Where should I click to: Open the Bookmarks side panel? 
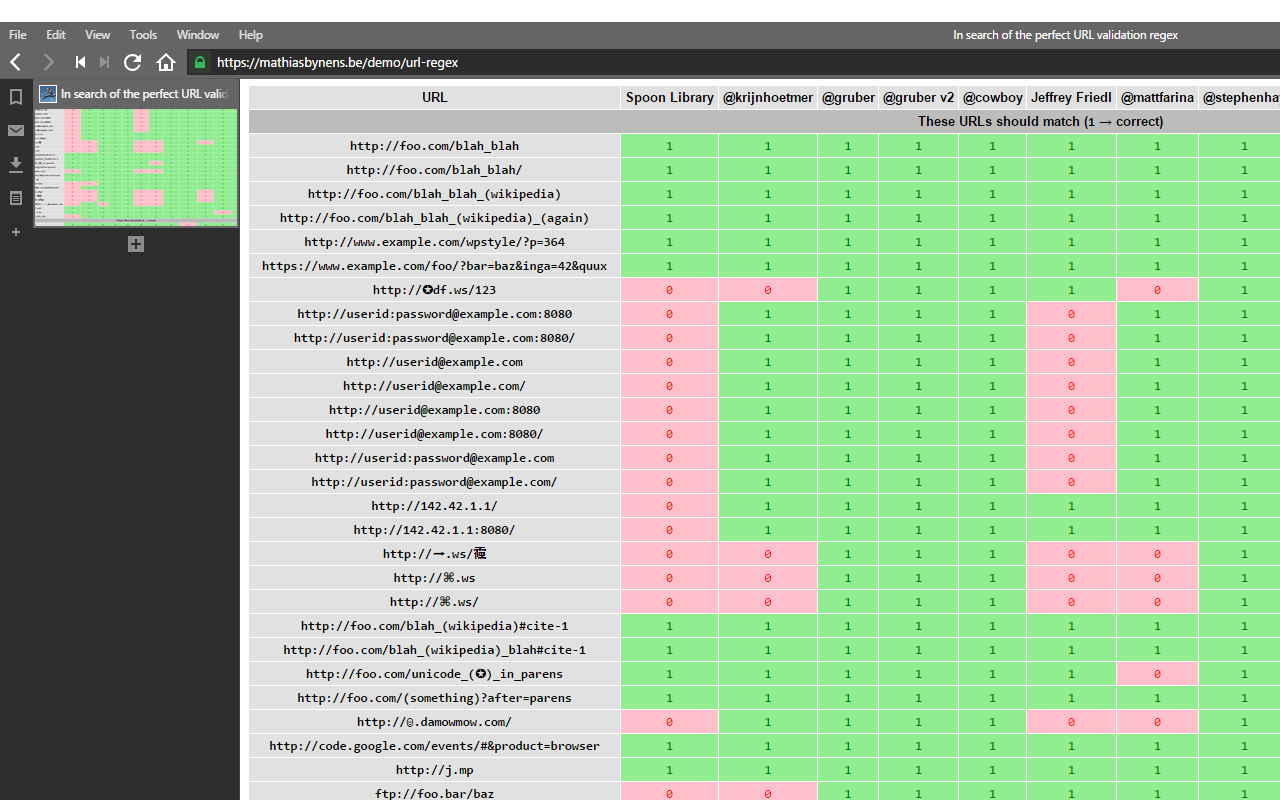[x=16, y=97]
